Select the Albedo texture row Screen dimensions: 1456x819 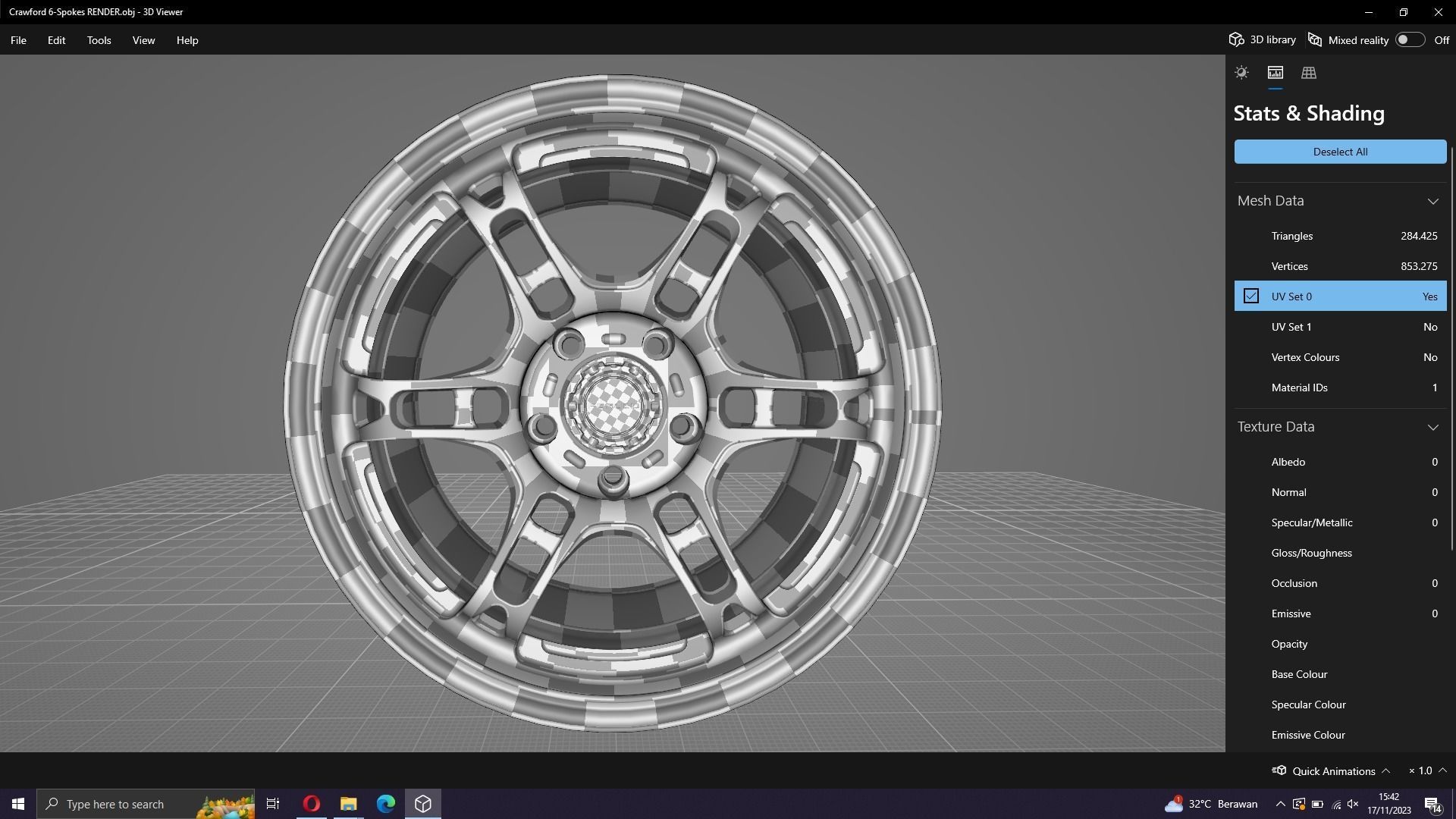click(1340, 462)
